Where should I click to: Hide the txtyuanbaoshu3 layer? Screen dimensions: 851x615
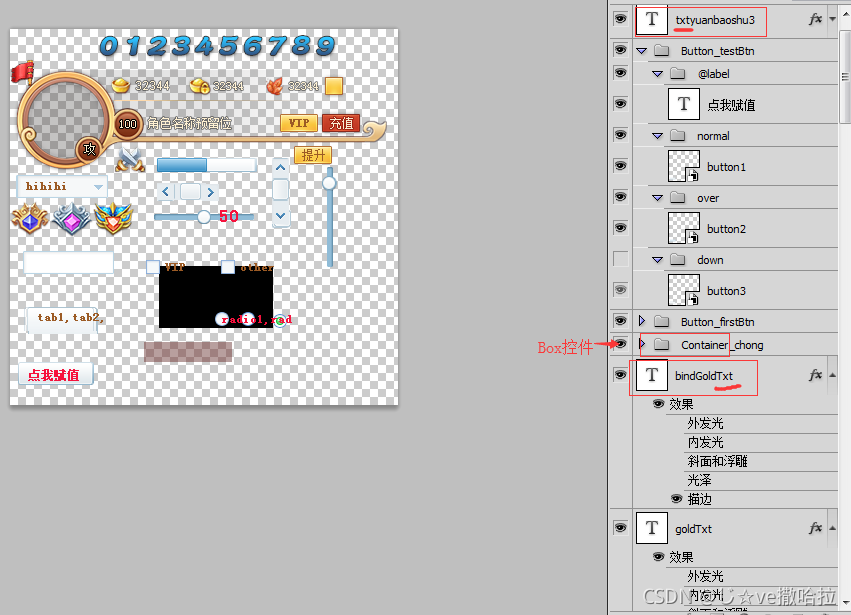point(620,19)
